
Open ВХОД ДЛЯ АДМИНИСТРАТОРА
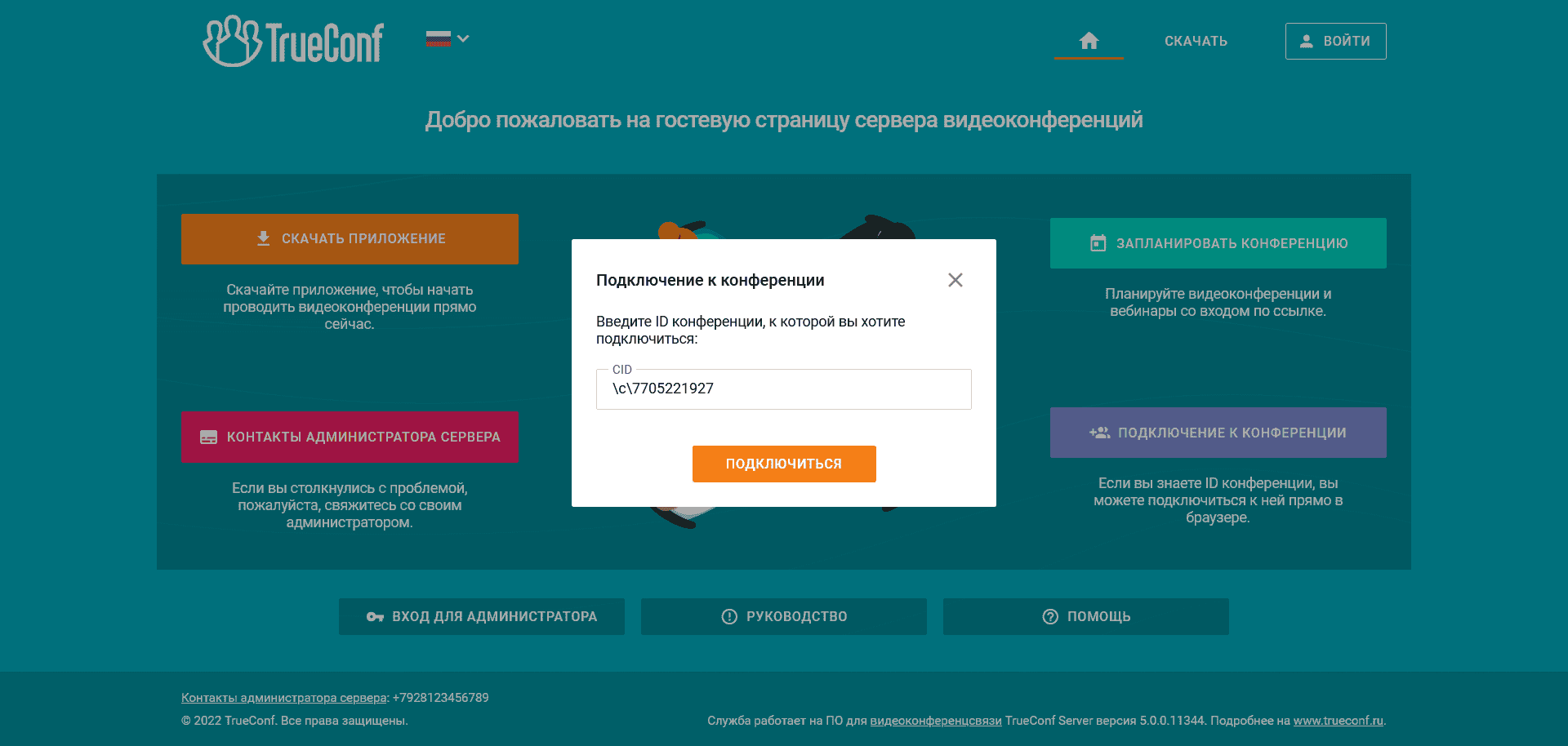482,617
